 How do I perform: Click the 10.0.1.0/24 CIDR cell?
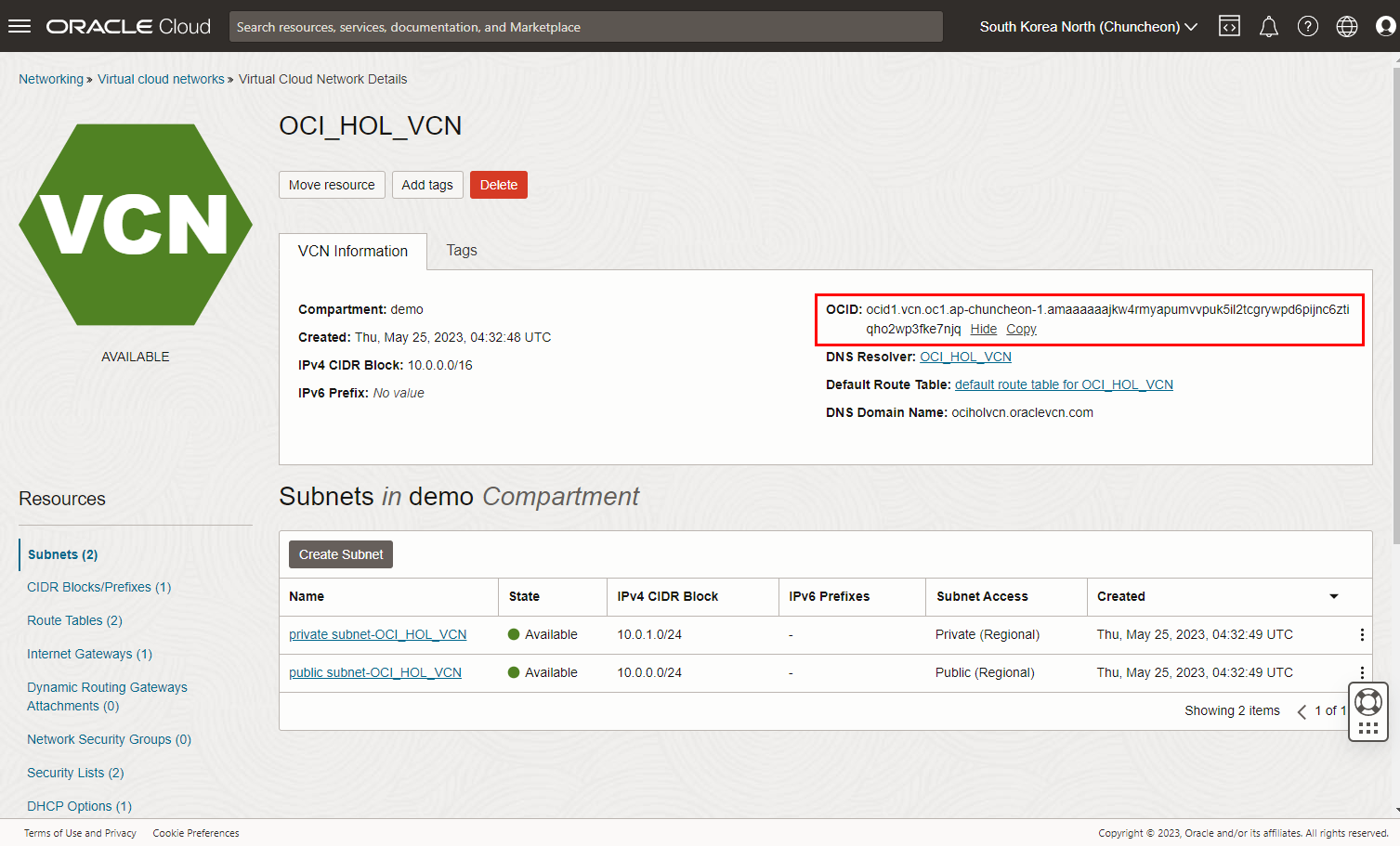(x=649, y=634)
